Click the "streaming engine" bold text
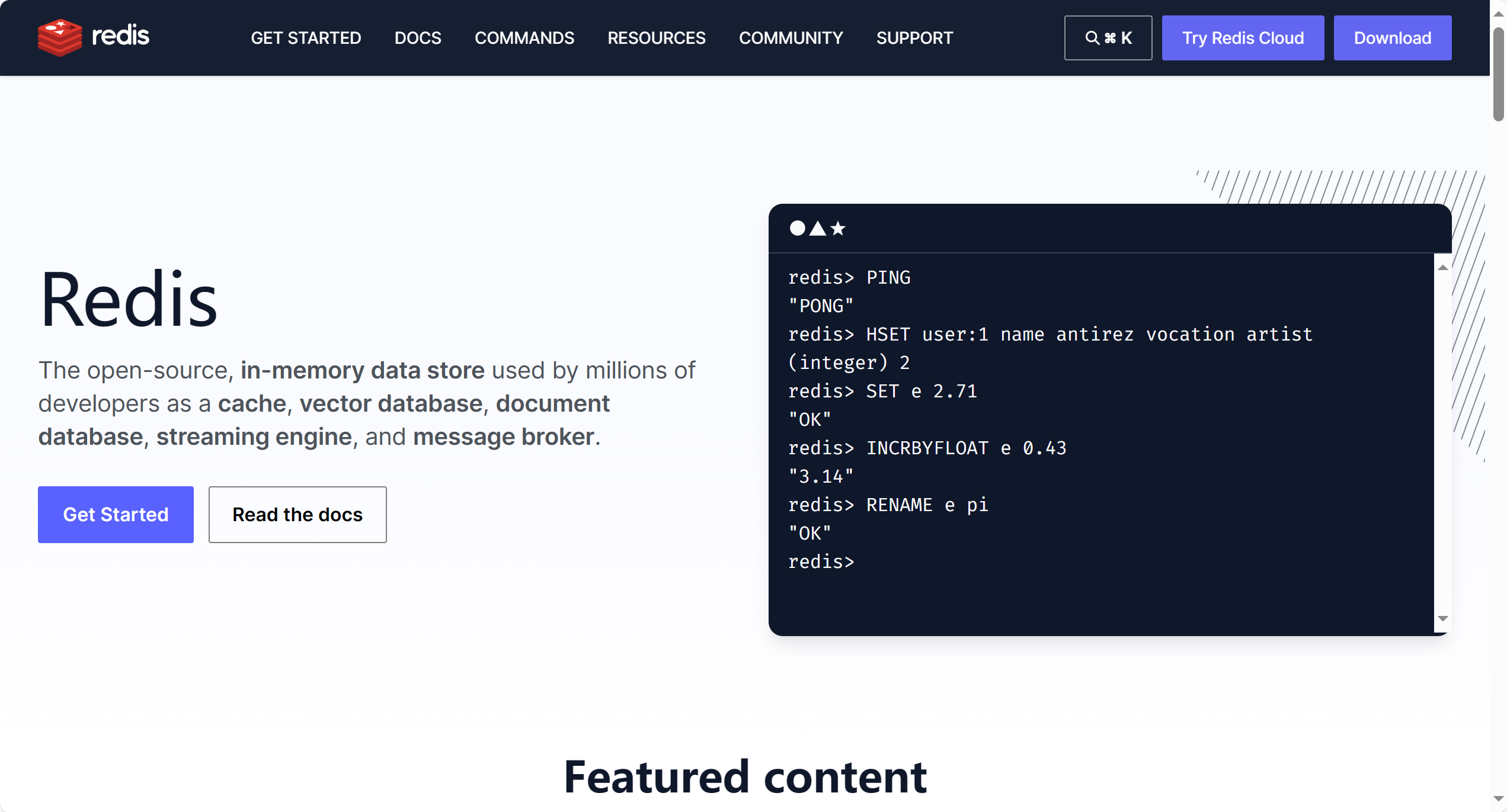Screen dimensions: 1507x812 tap(254, 437)
